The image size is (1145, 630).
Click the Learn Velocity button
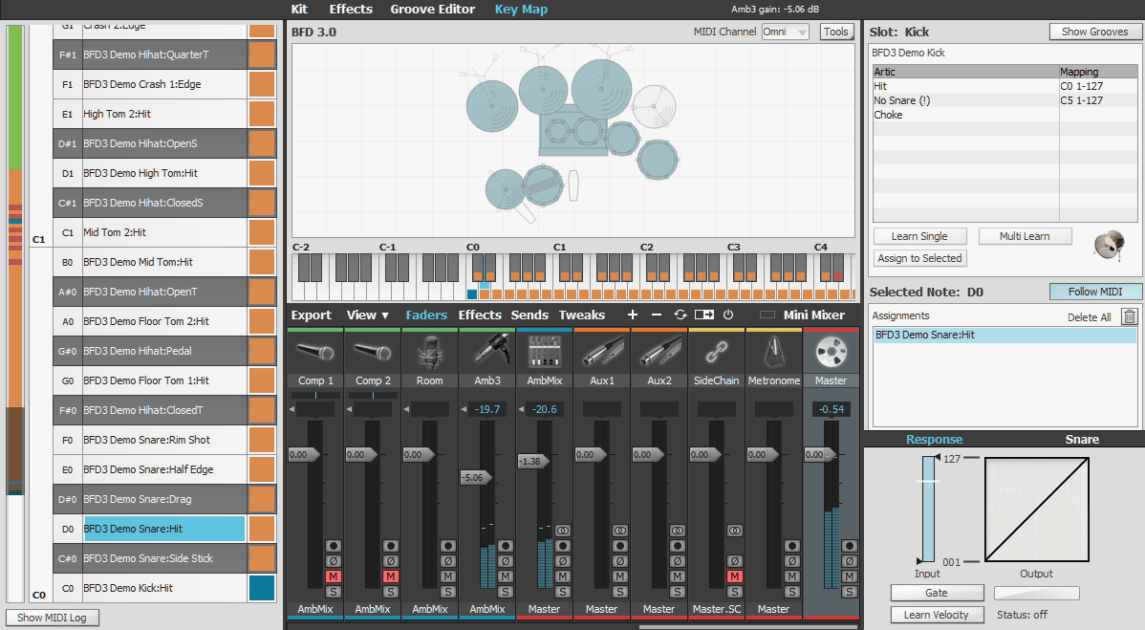[936, 615]
